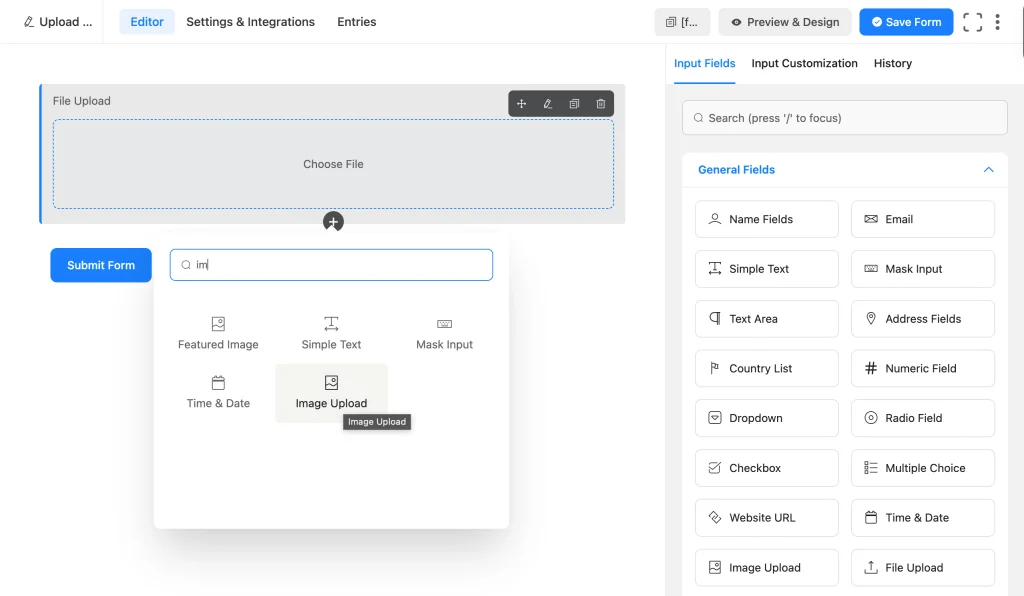The image size is (1024, 596).
Task: Select Simple Text in the popup results
Action: point(331,334)
